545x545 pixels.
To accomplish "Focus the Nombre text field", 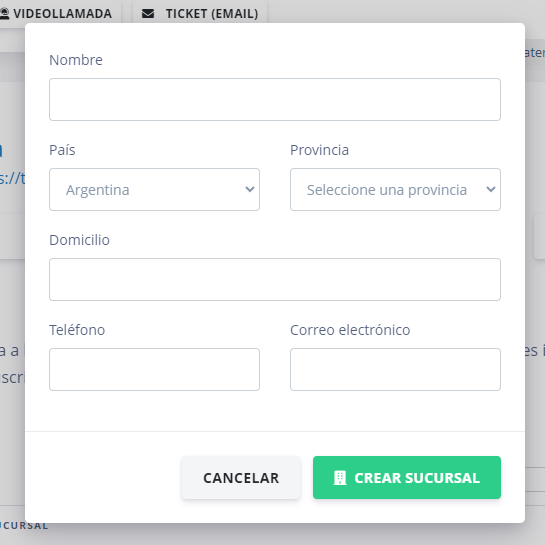I will [x=275, y=99].
